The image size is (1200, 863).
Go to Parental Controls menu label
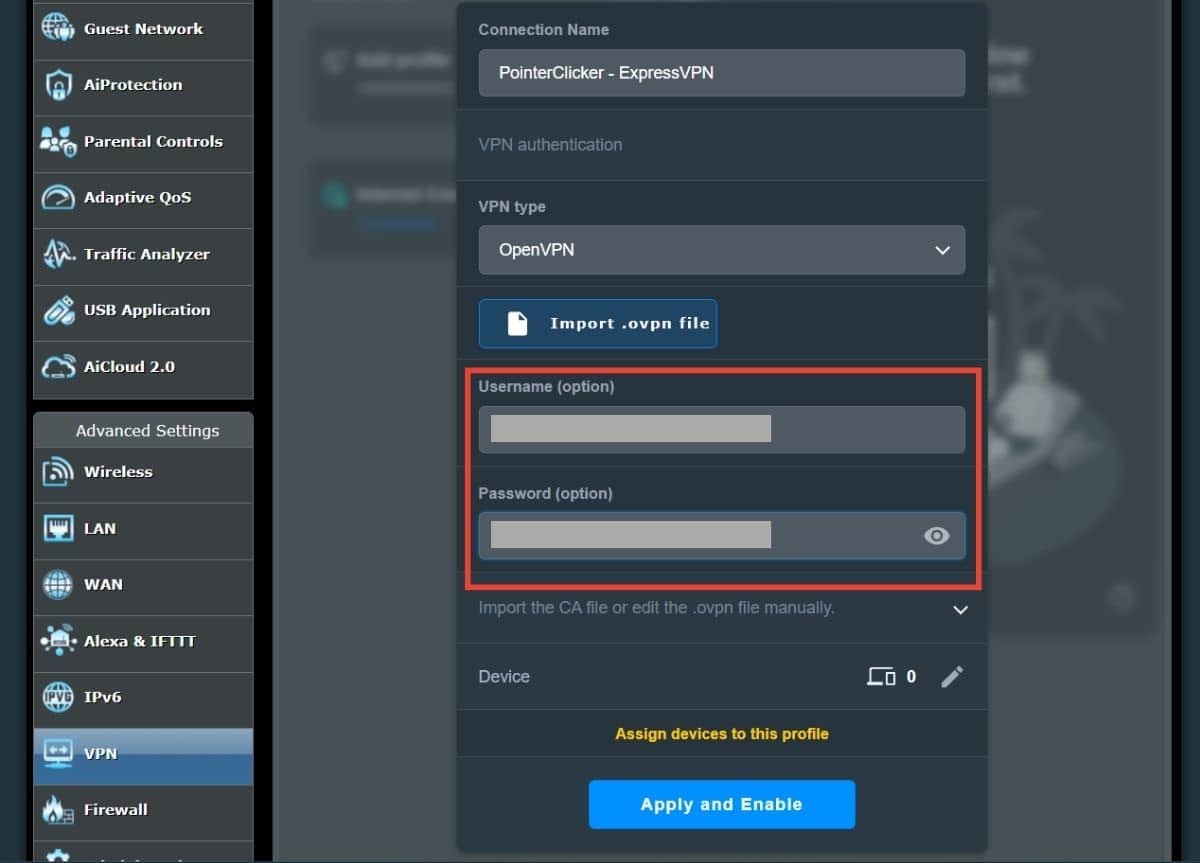[x=153, y=141]
